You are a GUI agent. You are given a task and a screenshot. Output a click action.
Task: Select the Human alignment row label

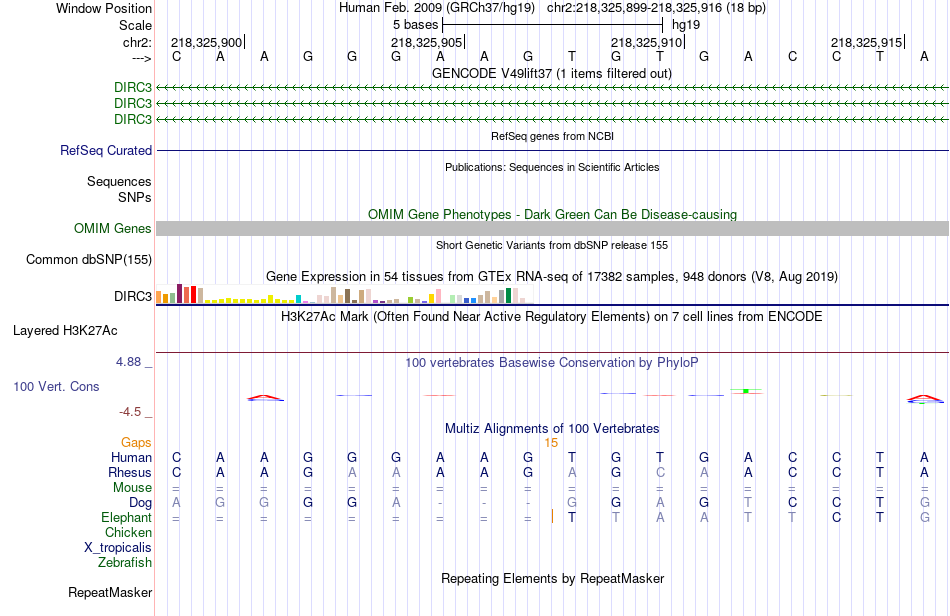click(131, 457)
